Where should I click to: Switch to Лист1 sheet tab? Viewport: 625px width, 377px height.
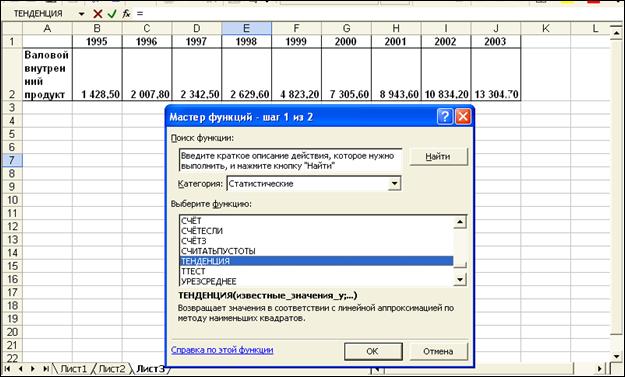pyautogui.click(x=74, y=369)
